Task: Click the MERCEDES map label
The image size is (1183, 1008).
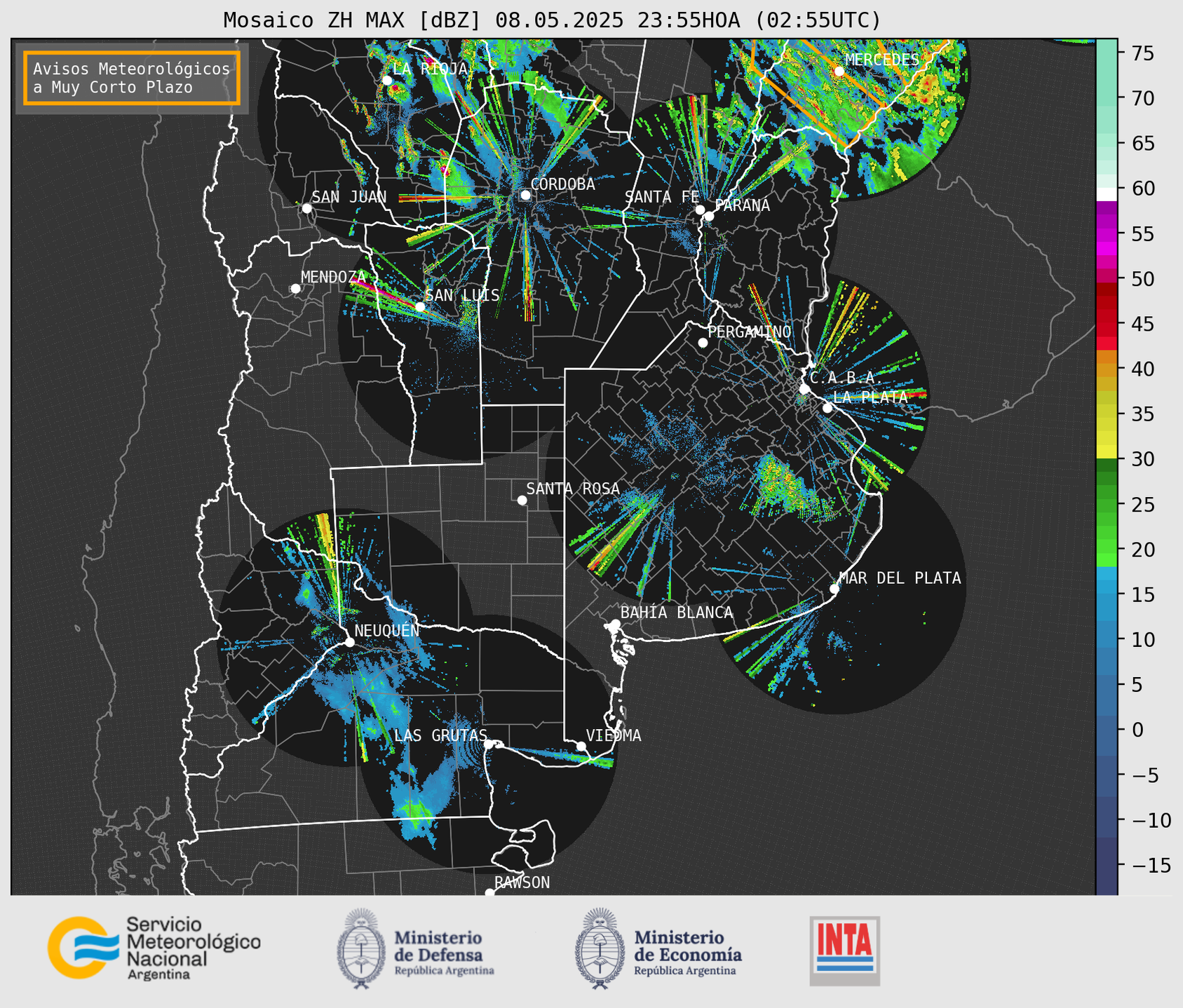Action: [x=882, y=60]
